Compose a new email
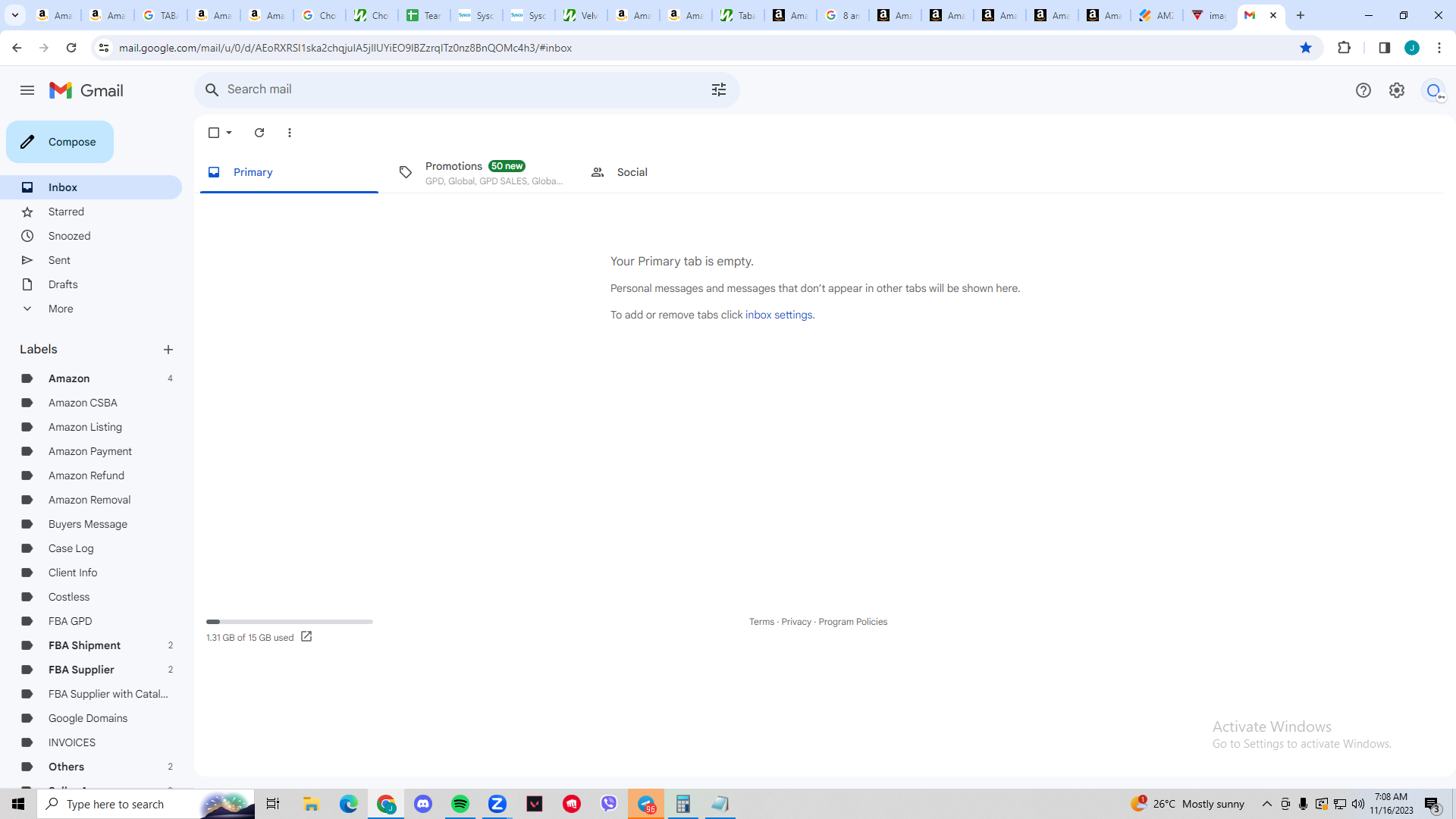The image size is (1456, 819). click(x=60, y=142)
